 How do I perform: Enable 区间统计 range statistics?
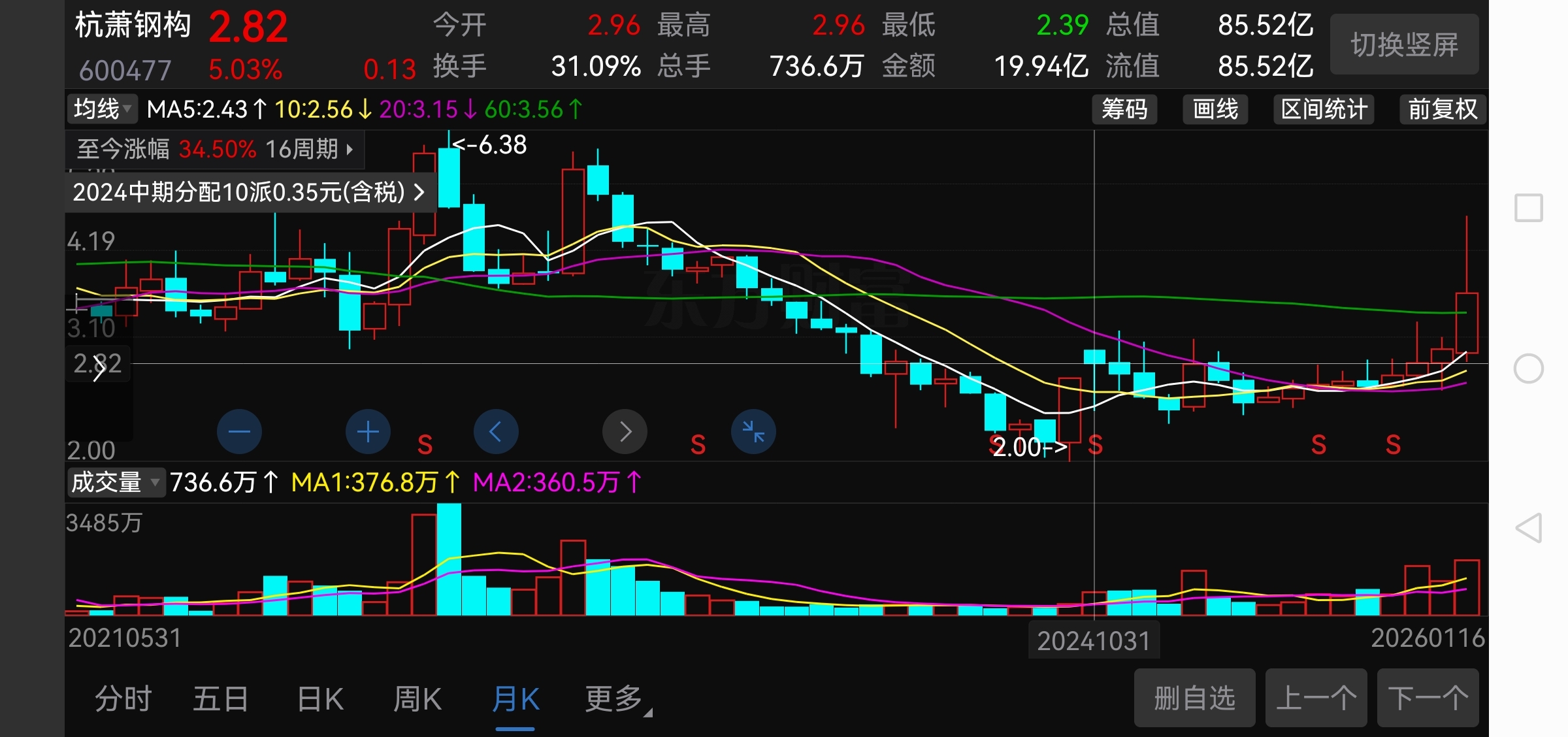(1324, 109)
